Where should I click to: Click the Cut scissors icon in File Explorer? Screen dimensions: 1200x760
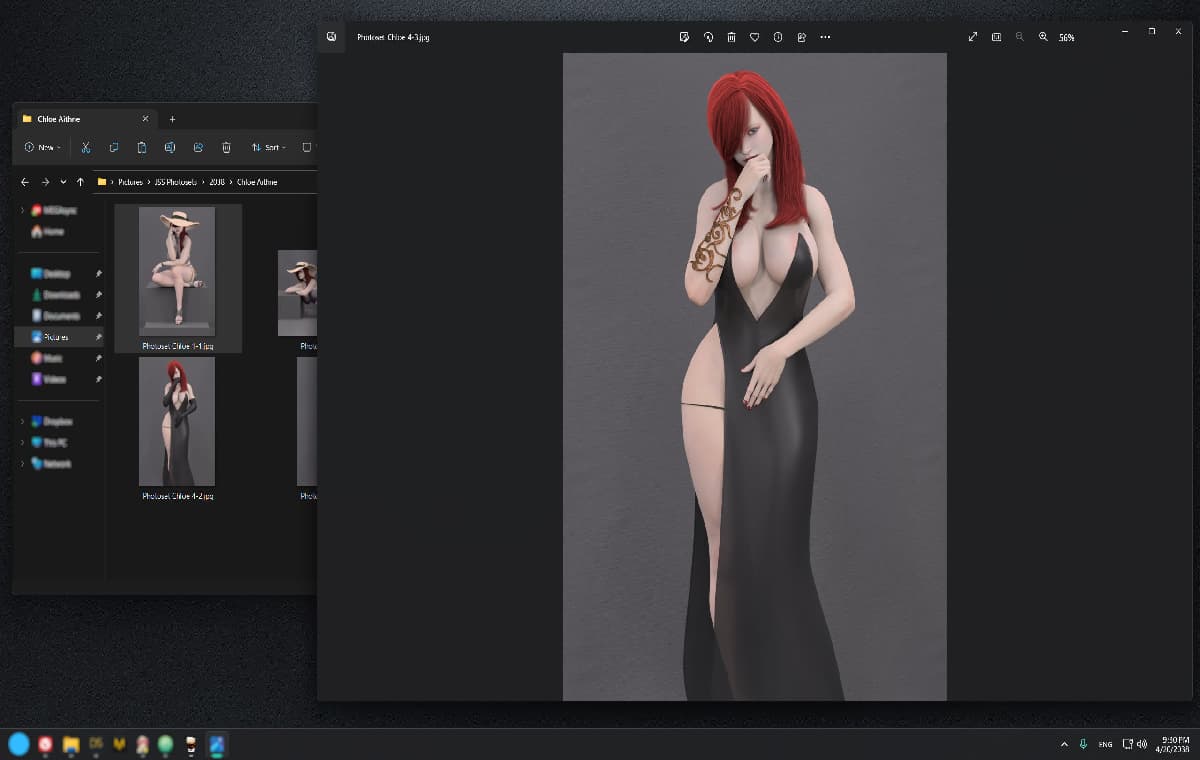tap(86, 147)
